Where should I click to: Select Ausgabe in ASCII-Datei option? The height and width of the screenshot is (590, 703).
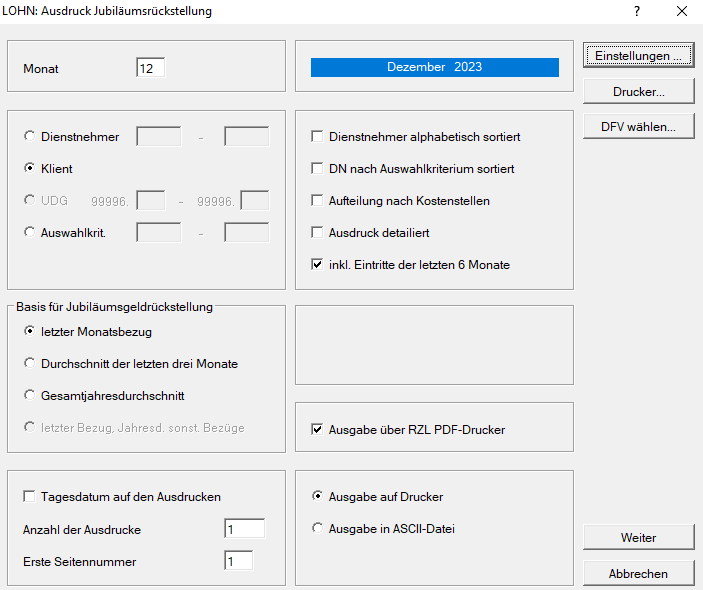click(x=318, y=529)
